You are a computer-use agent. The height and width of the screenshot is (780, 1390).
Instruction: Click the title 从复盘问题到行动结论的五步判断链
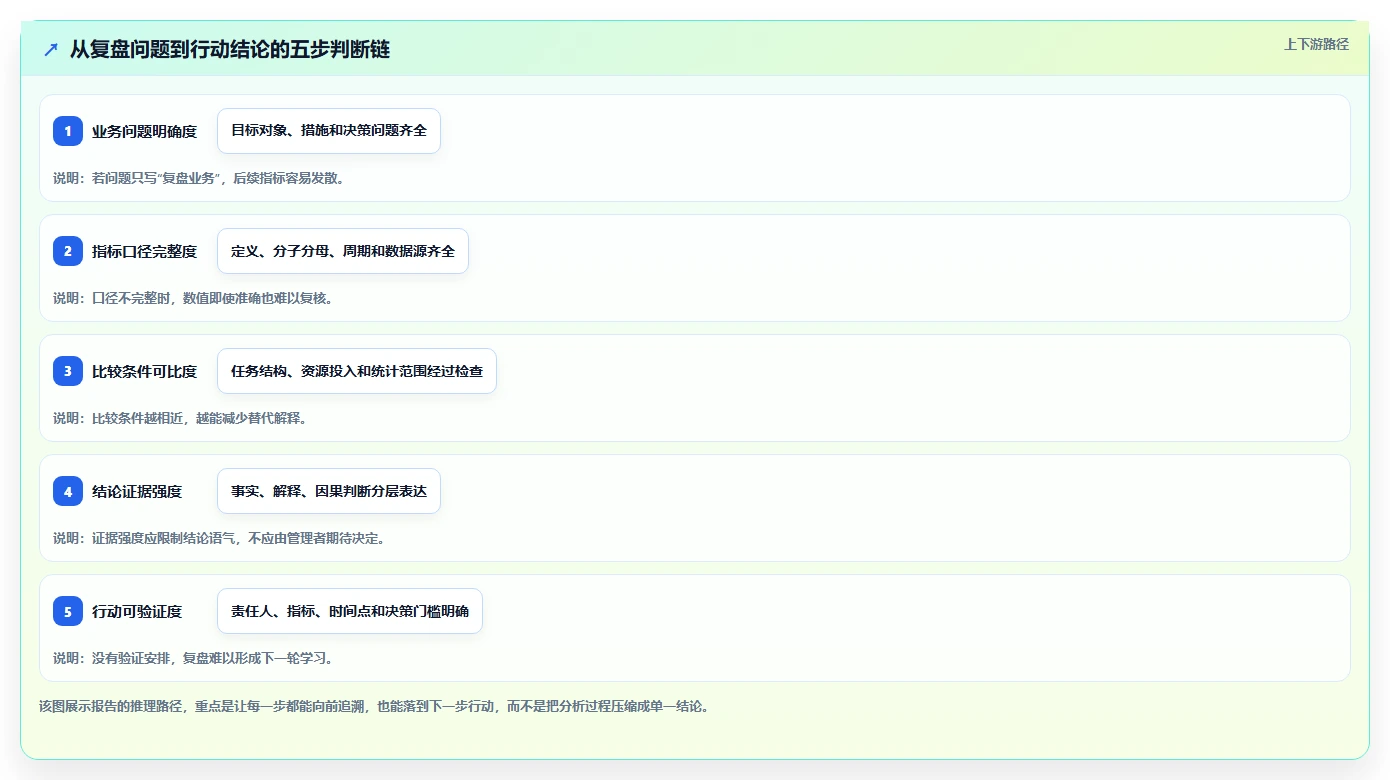[229, 49]
